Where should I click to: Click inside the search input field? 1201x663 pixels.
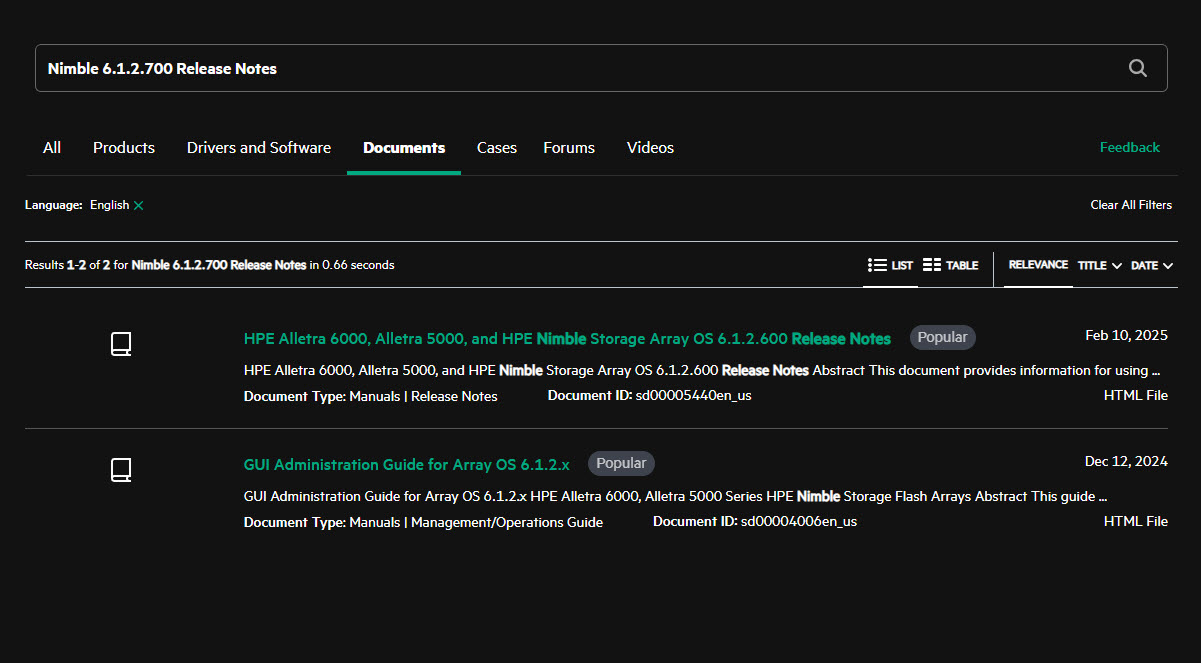click(580, 68)
